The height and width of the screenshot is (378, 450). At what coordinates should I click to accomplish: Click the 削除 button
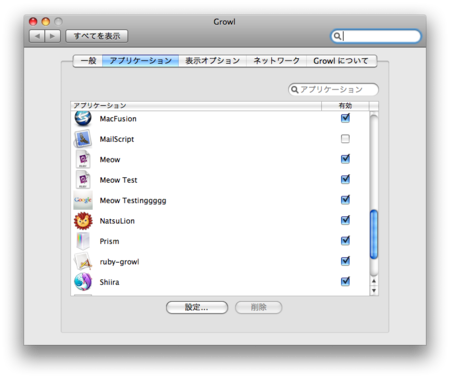pyautogui.click(x=259, y=307)
